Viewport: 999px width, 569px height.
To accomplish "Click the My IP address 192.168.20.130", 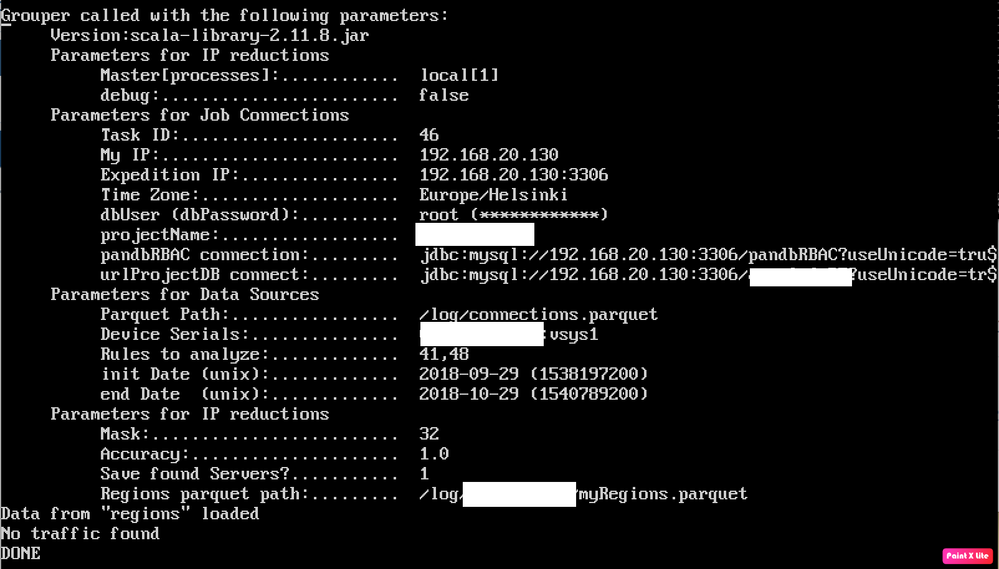I will [489, 155].
